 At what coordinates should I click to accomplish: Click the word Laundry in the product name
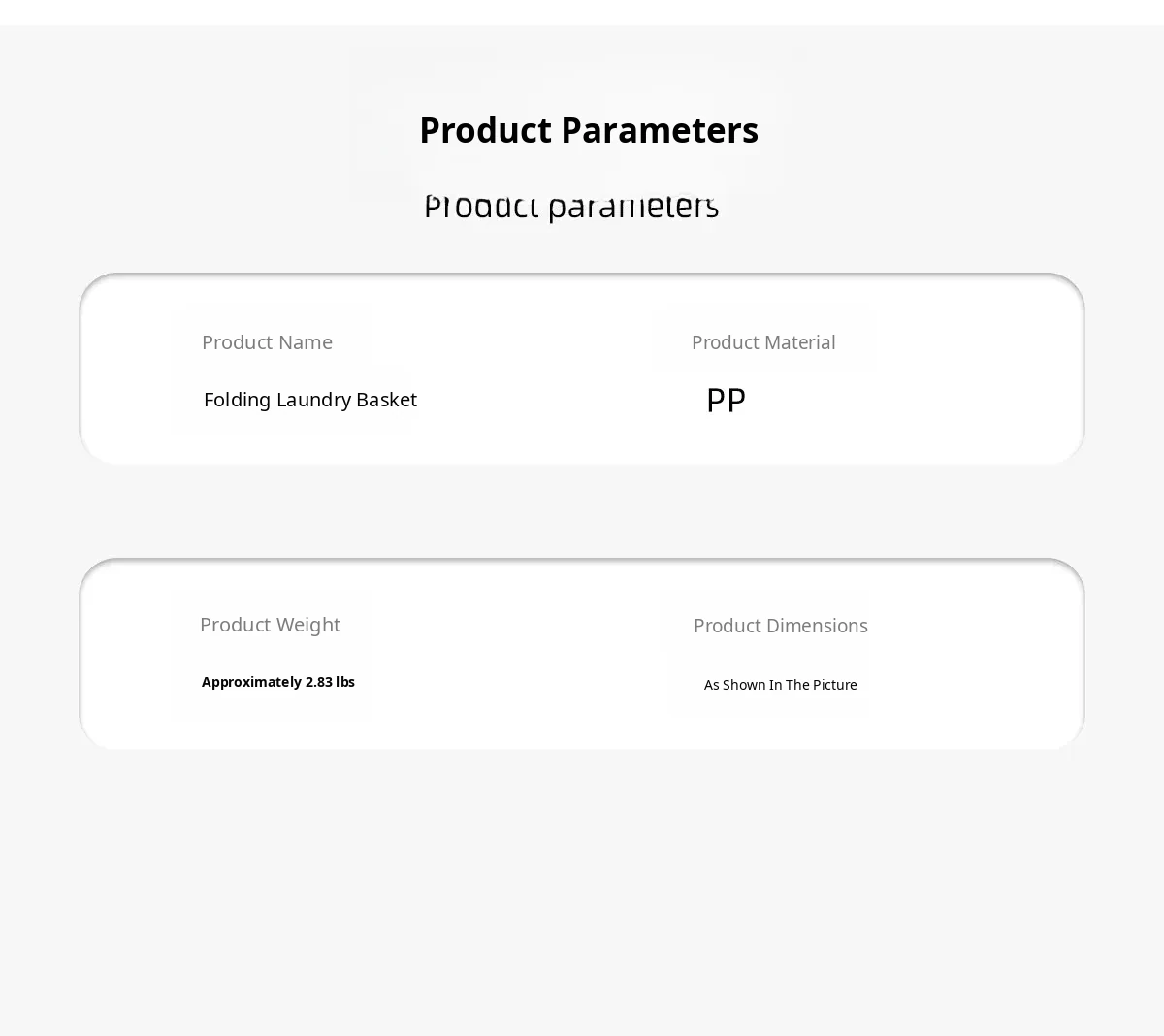click(x=313, y=400)
